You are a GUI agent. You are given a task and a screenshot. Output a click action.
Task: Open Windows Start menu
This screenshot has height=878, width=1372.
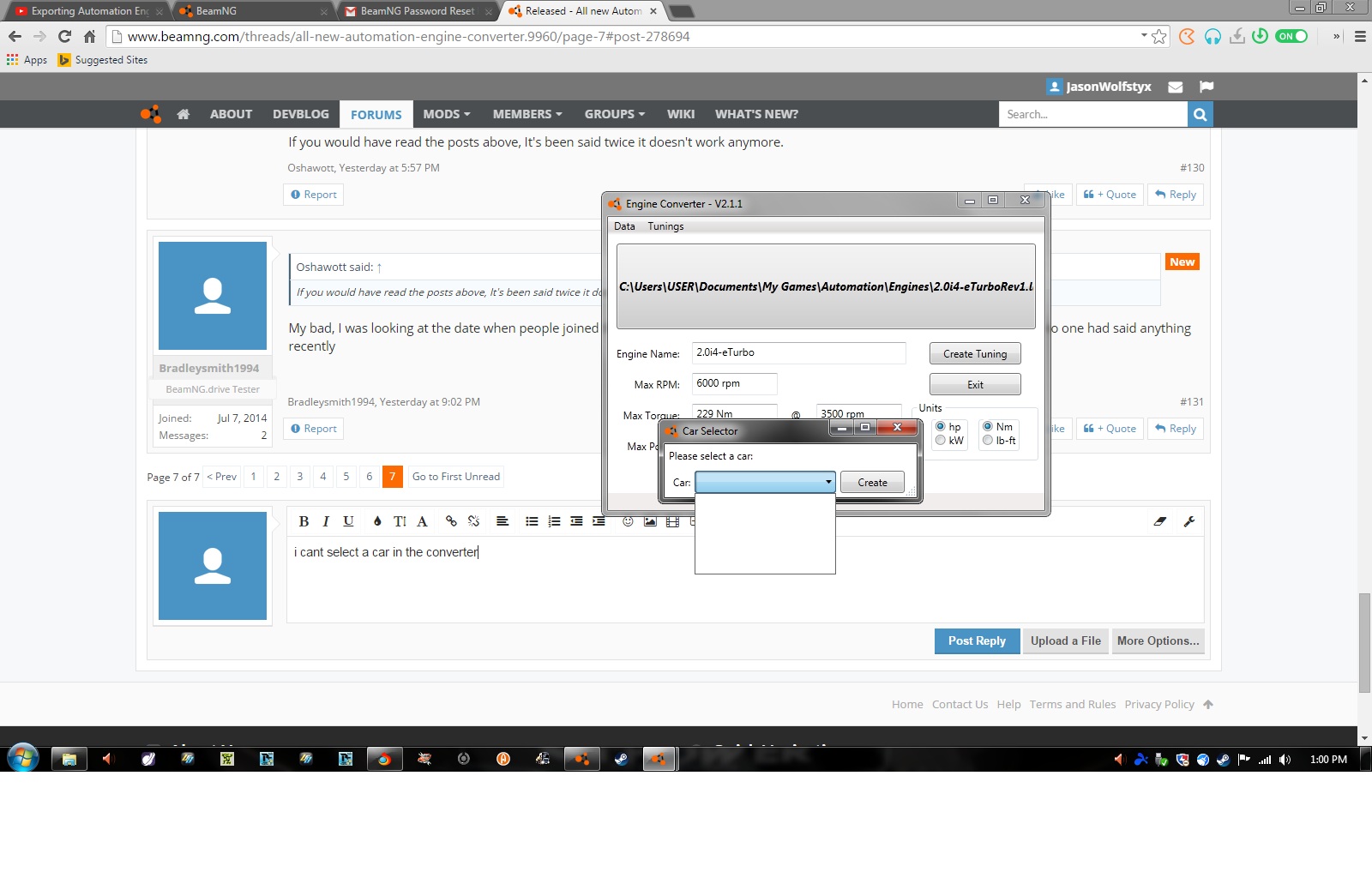click(23, 759)
